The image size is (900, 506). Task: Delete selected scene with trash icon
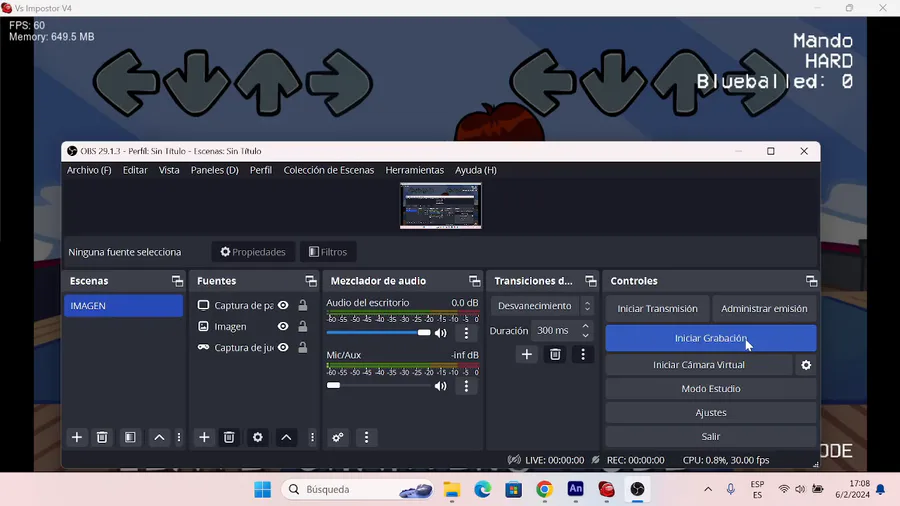click(102, 437)
